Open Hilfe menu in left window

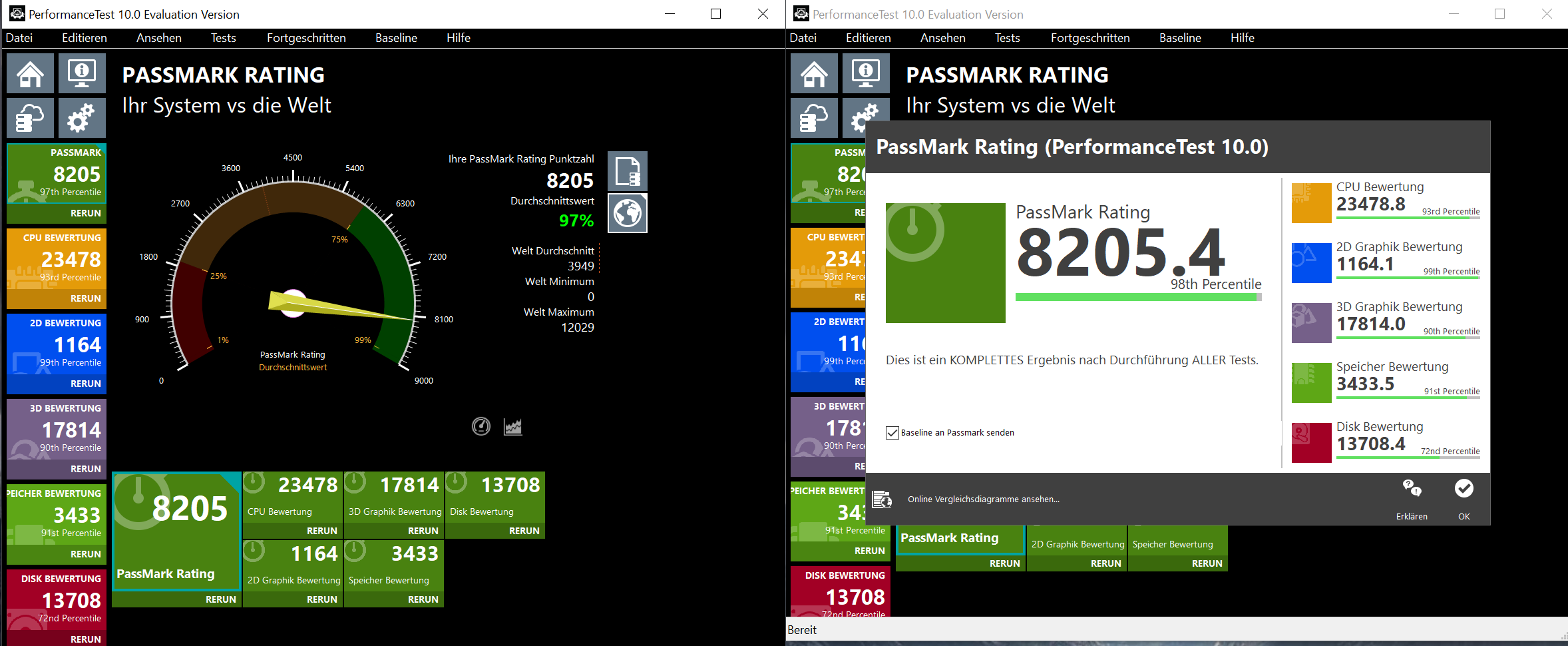click(459, 38)
